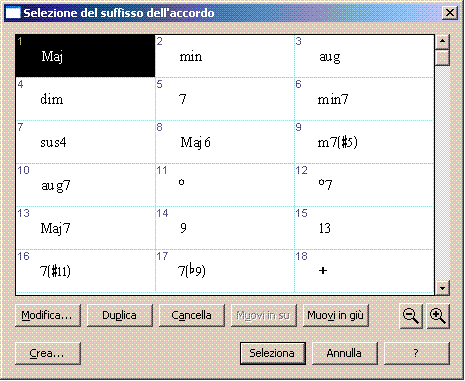Choose the dim suffix in slot 4
Screen dimensions: 465x381
point(85,99)
